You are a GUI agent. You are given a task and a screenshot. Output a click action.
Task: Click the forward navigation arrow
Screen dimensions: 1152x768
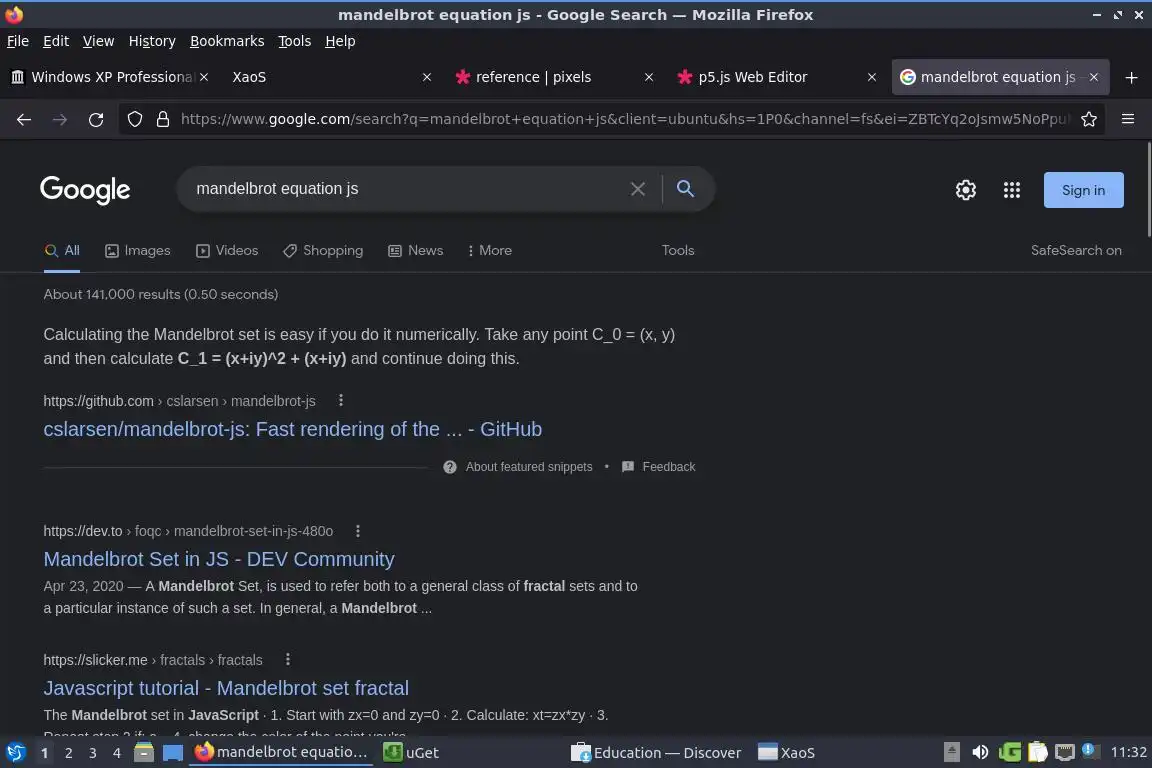[60, 120]
